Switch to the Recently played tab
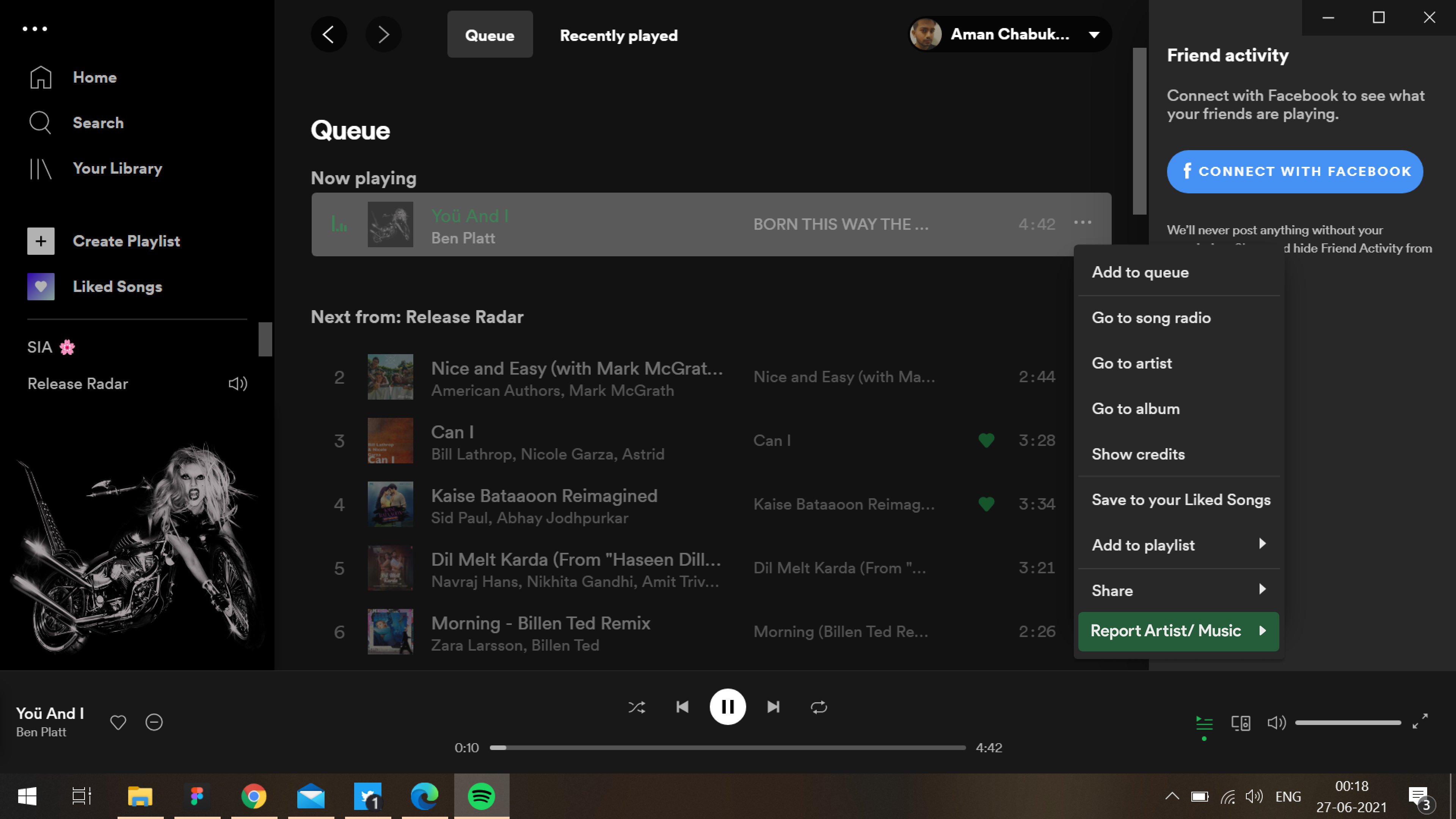Screen dimensions: 1456x819 [x=618, y=36]
